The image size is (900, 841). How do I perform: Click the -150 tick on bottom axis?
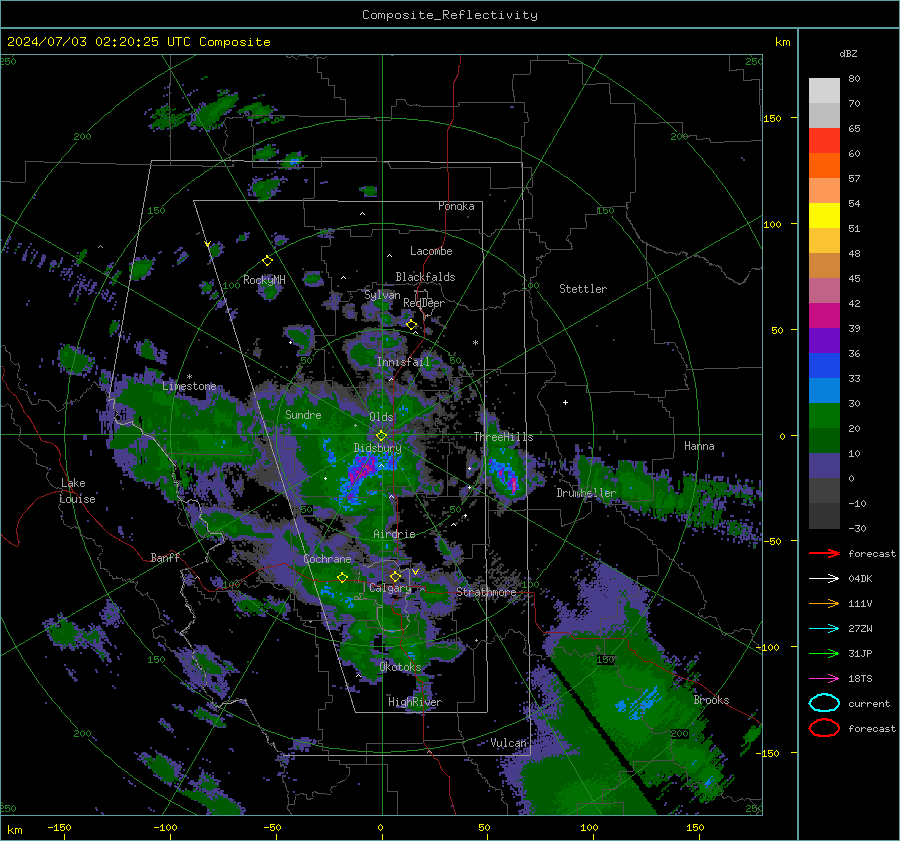[x=59, y=828]
